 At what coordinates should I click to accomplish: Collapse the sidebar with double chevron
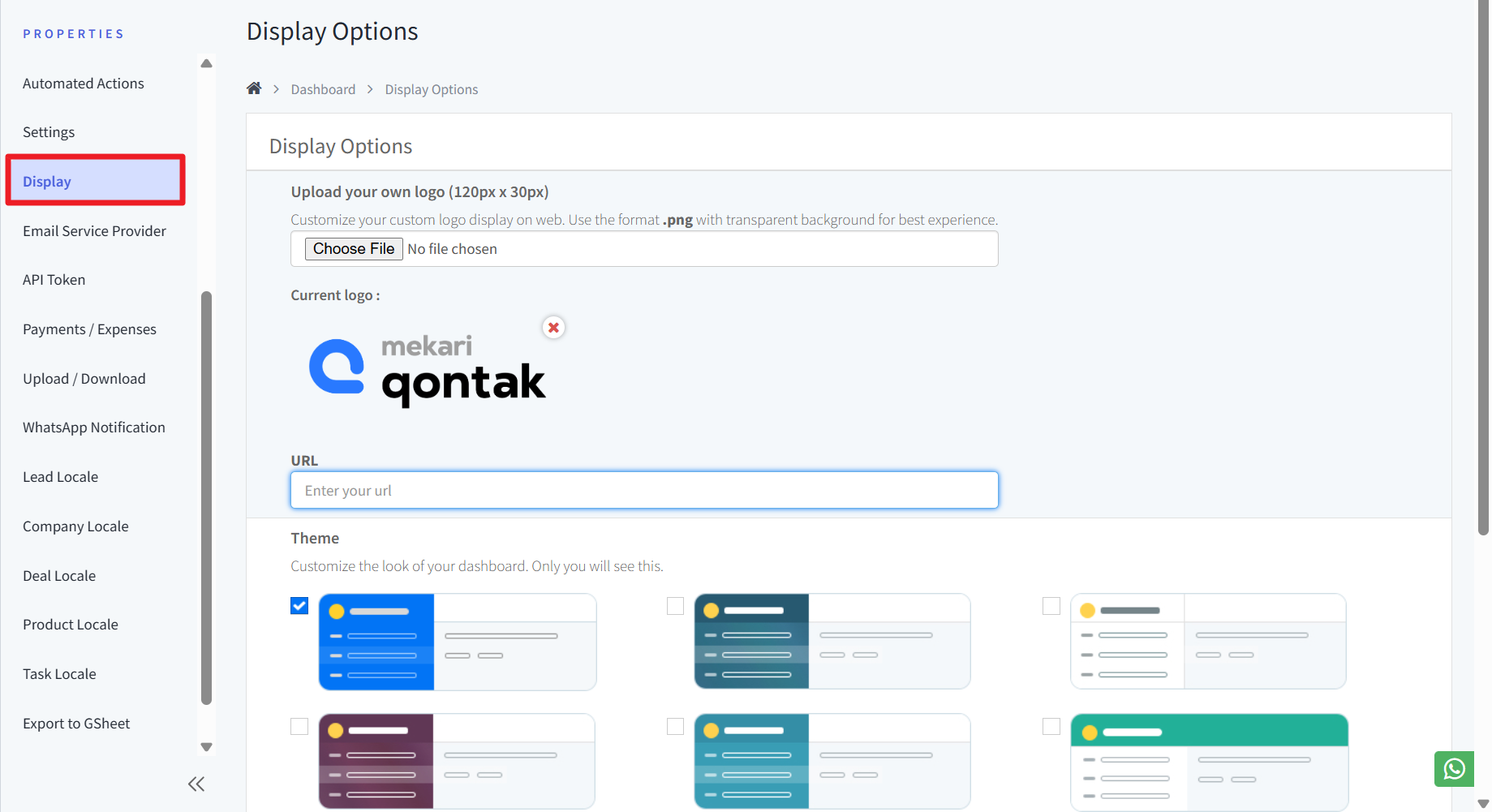196,784
